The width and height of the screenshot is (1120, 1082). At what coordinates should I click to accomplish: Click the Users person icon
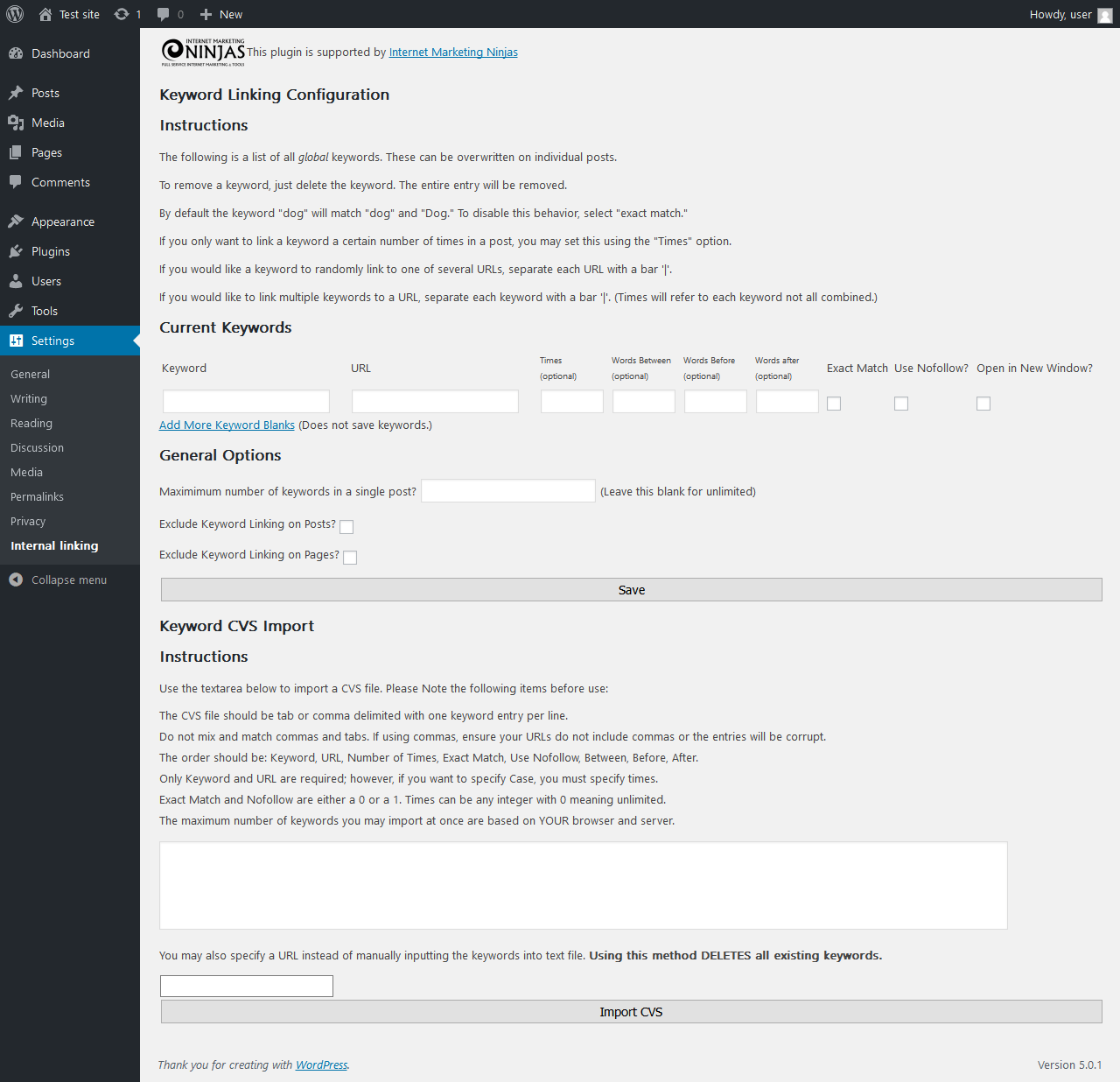(16, 281)
